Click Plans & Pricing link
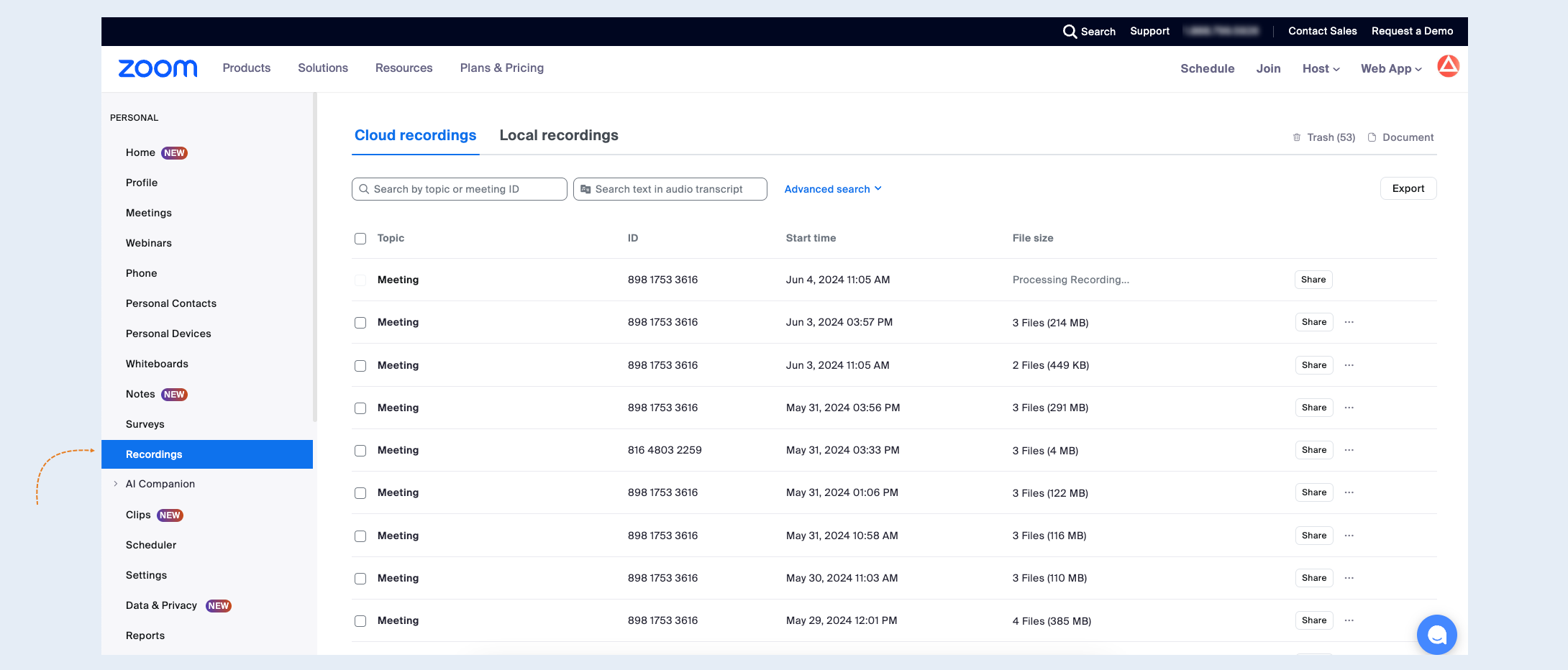The height and width of the screenshot is (670, 1568). (502, 68)
